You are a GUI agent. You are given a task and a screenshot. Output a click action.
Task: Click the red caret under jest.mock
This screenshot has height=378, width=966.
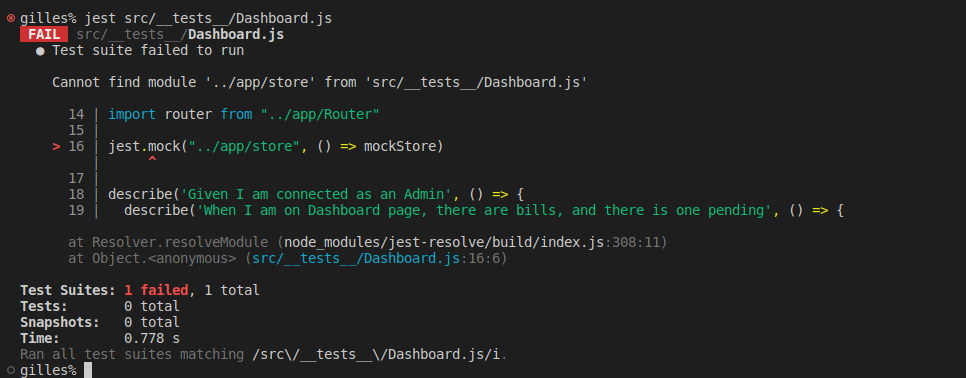152,160
